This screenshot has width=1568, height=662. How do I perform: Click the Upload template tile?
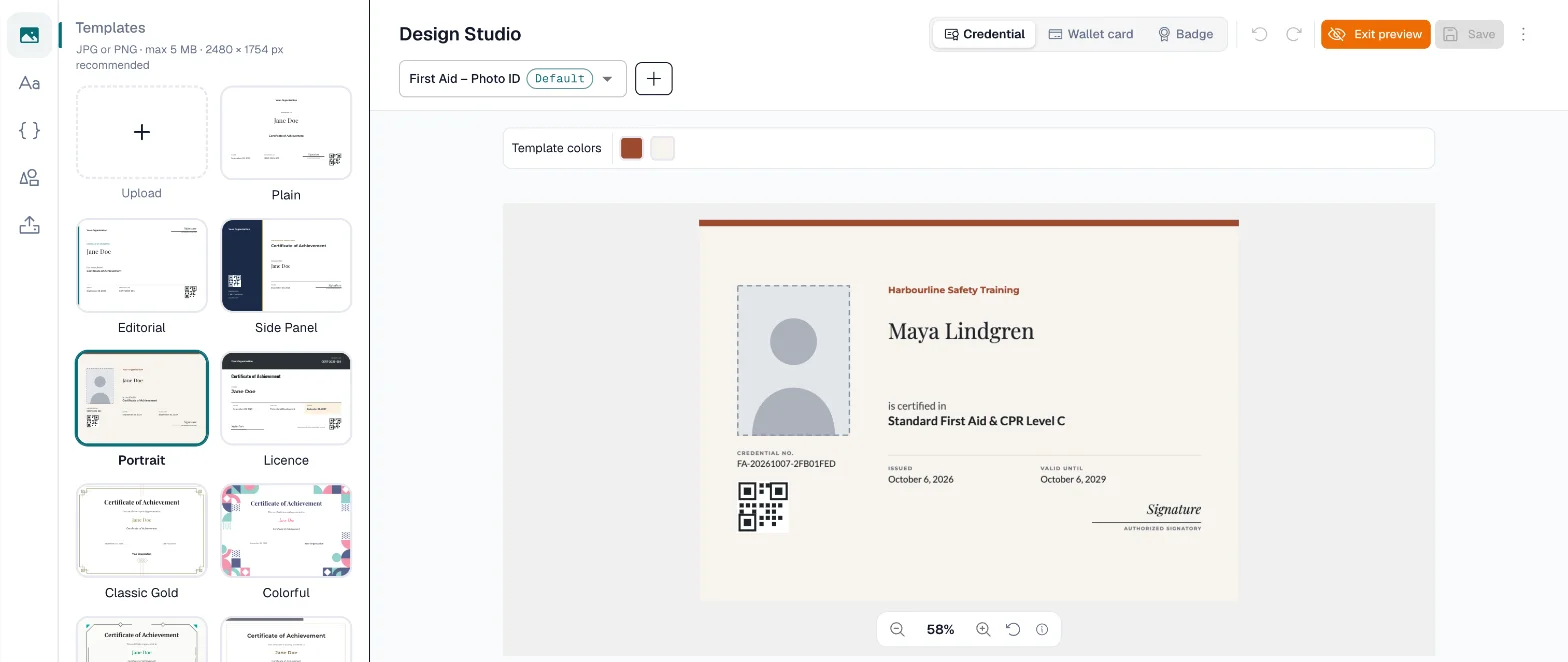(x=142, y=132)
